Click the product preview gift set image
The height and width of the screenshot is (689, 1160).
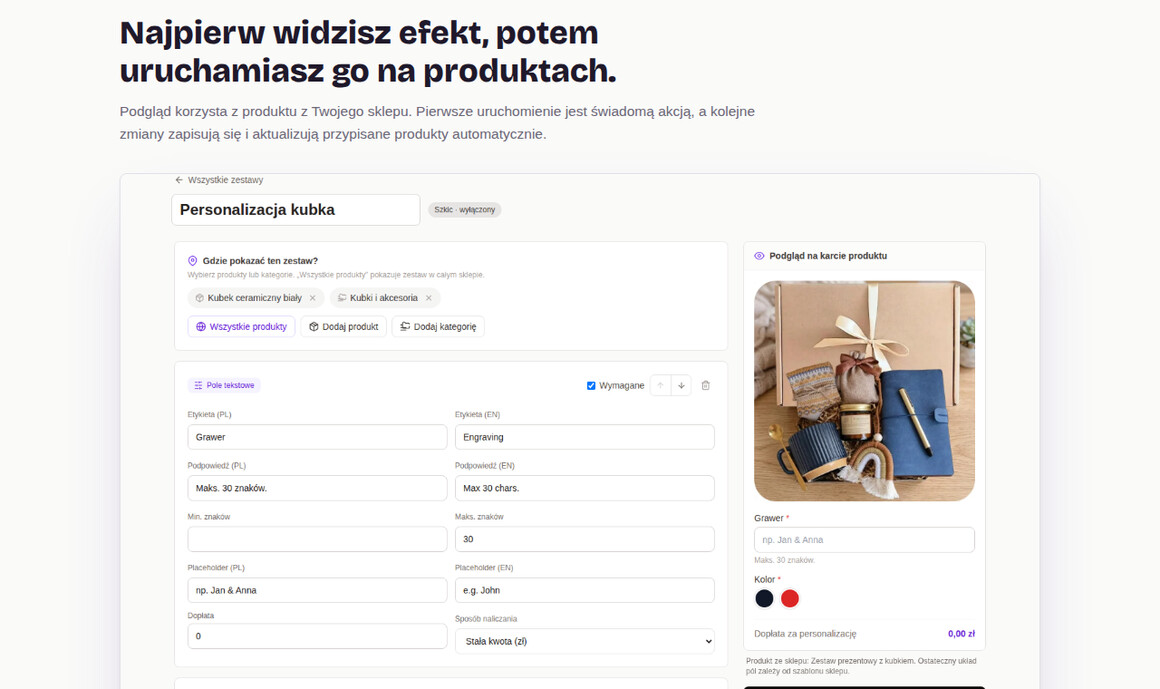click(x=864, y=391)
